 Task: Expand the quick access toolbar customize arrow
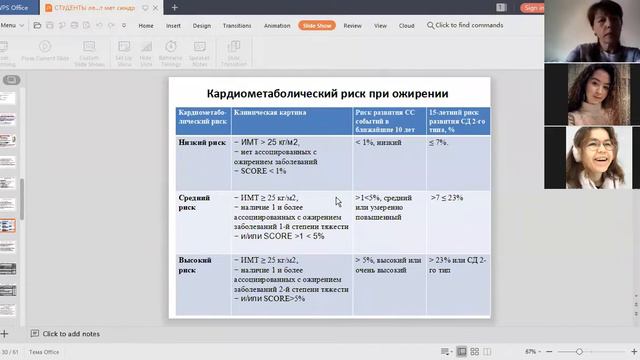coord(124,25)
